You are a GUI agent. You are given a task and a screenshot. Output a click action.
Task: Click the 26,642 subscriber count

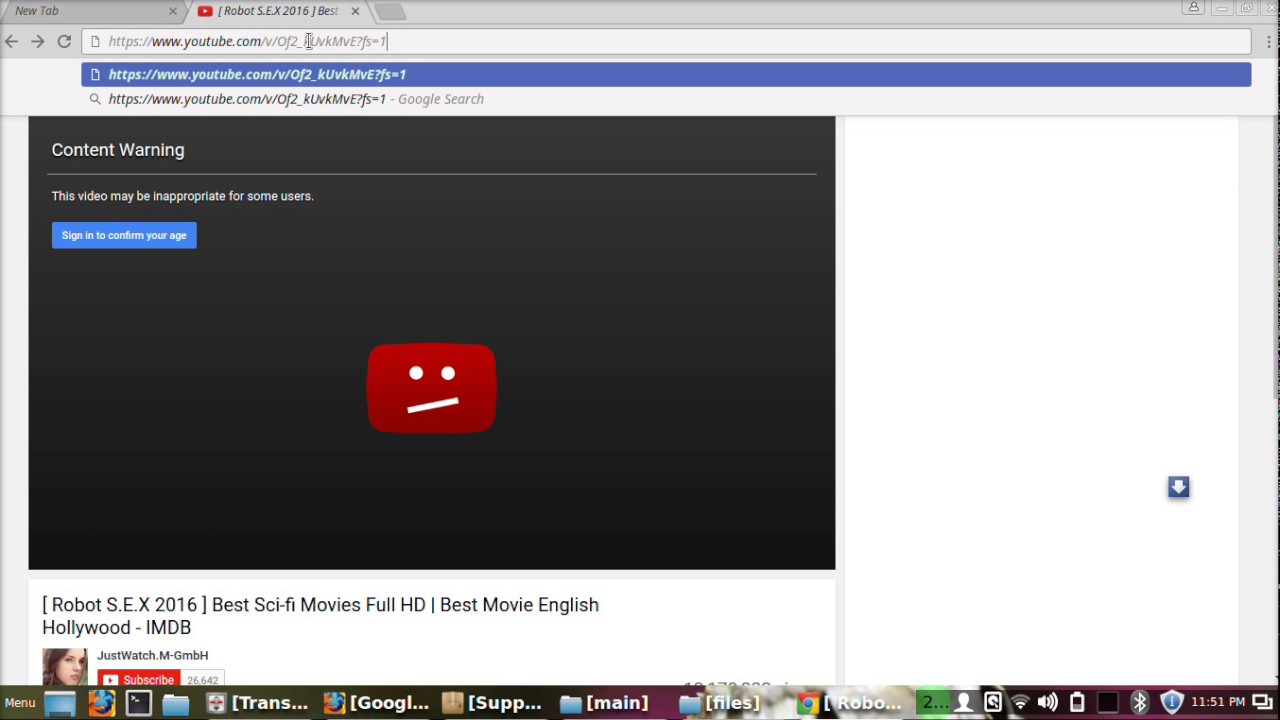[202, 680]
